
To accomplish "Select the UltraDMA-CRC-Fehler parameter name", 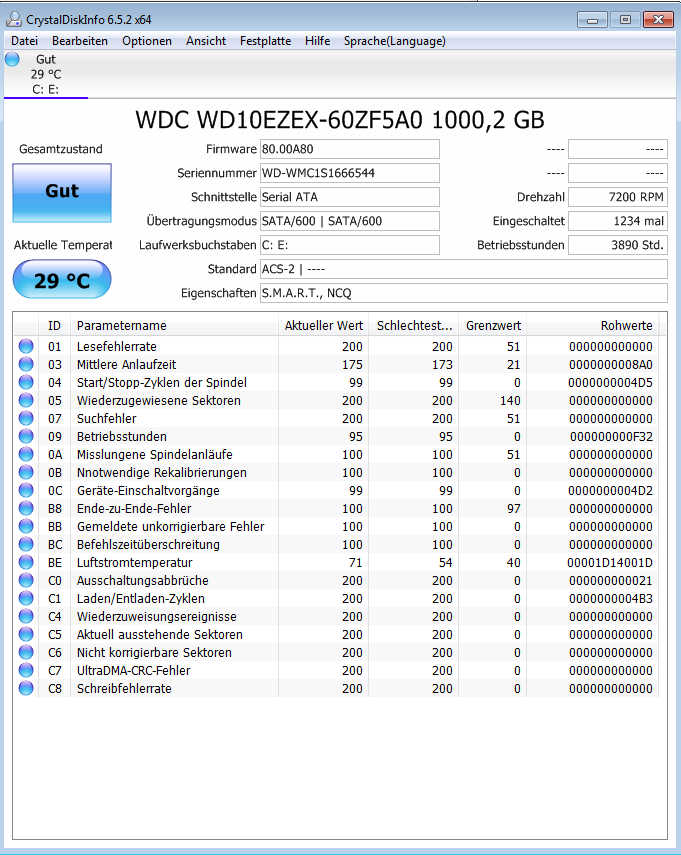I will (x=134, y=670).
